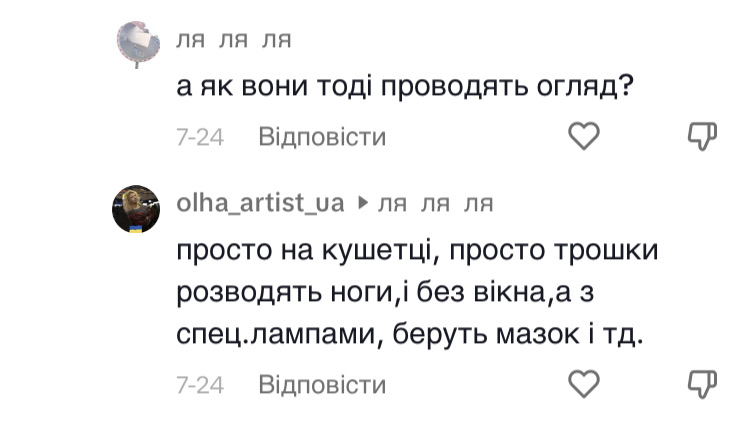Open the olha_artist_ua username link

click(x=260, y=203)
